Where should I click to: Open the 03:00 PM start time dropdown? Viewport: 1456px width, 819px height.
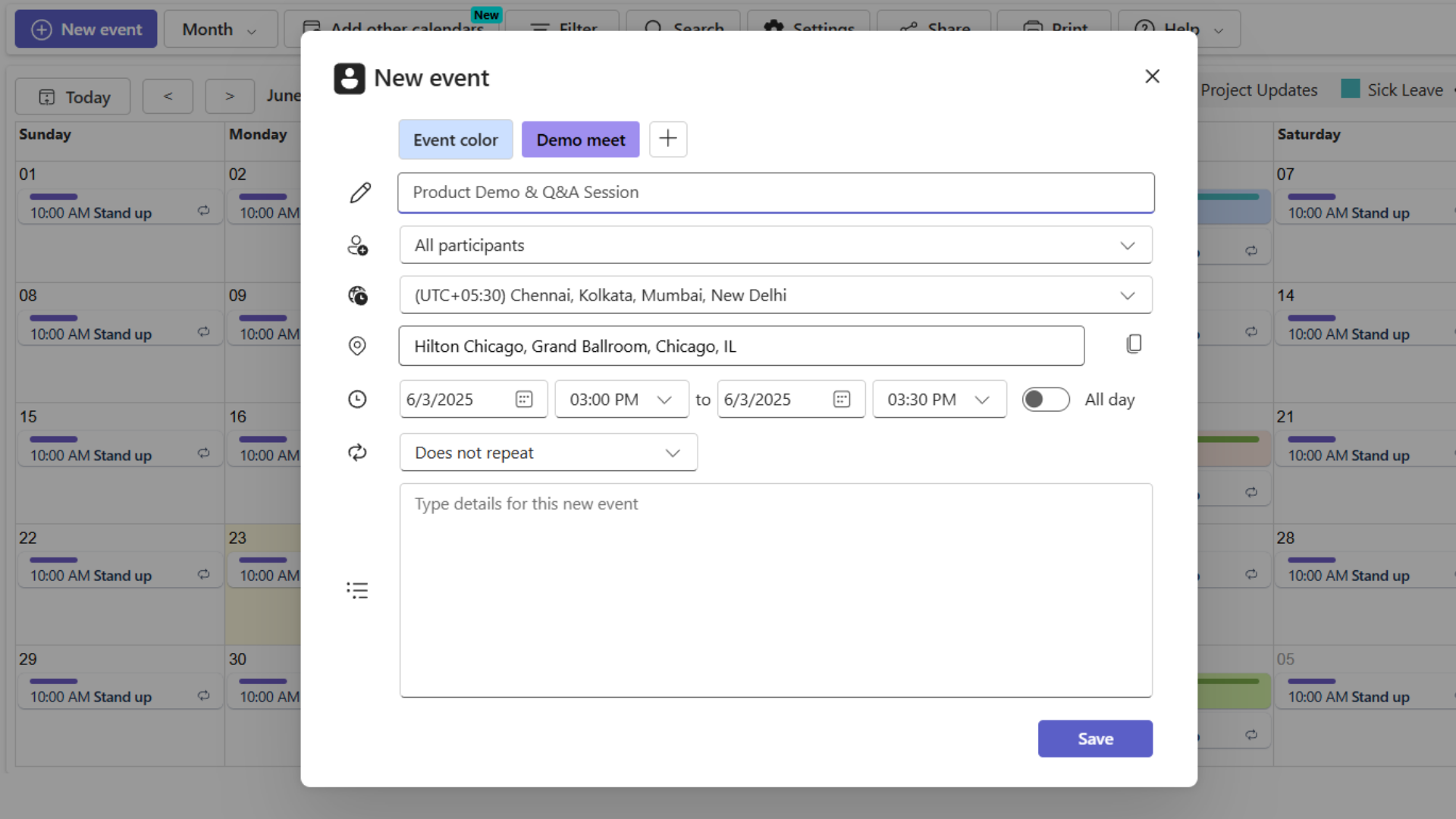pyautogui.click(x=622, y=399)
